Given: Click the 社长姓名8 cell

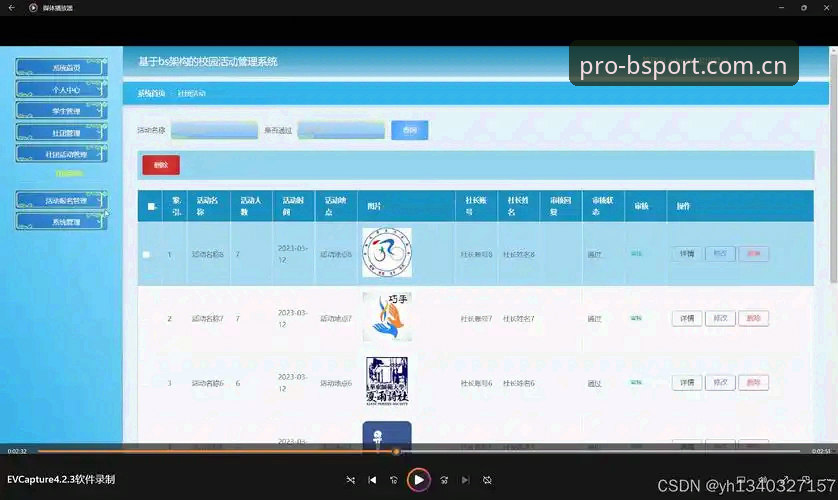Looking at the screenshot, I should point(518,255).
